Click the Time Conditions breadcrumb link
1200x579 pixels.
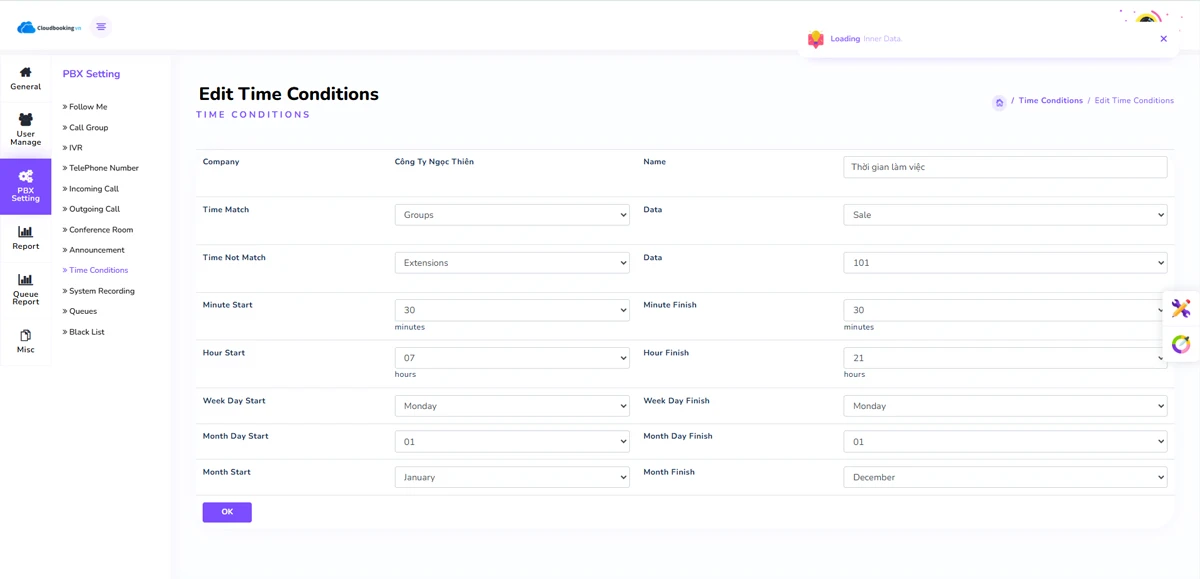pyautogui.click(x=1050, y=101)
